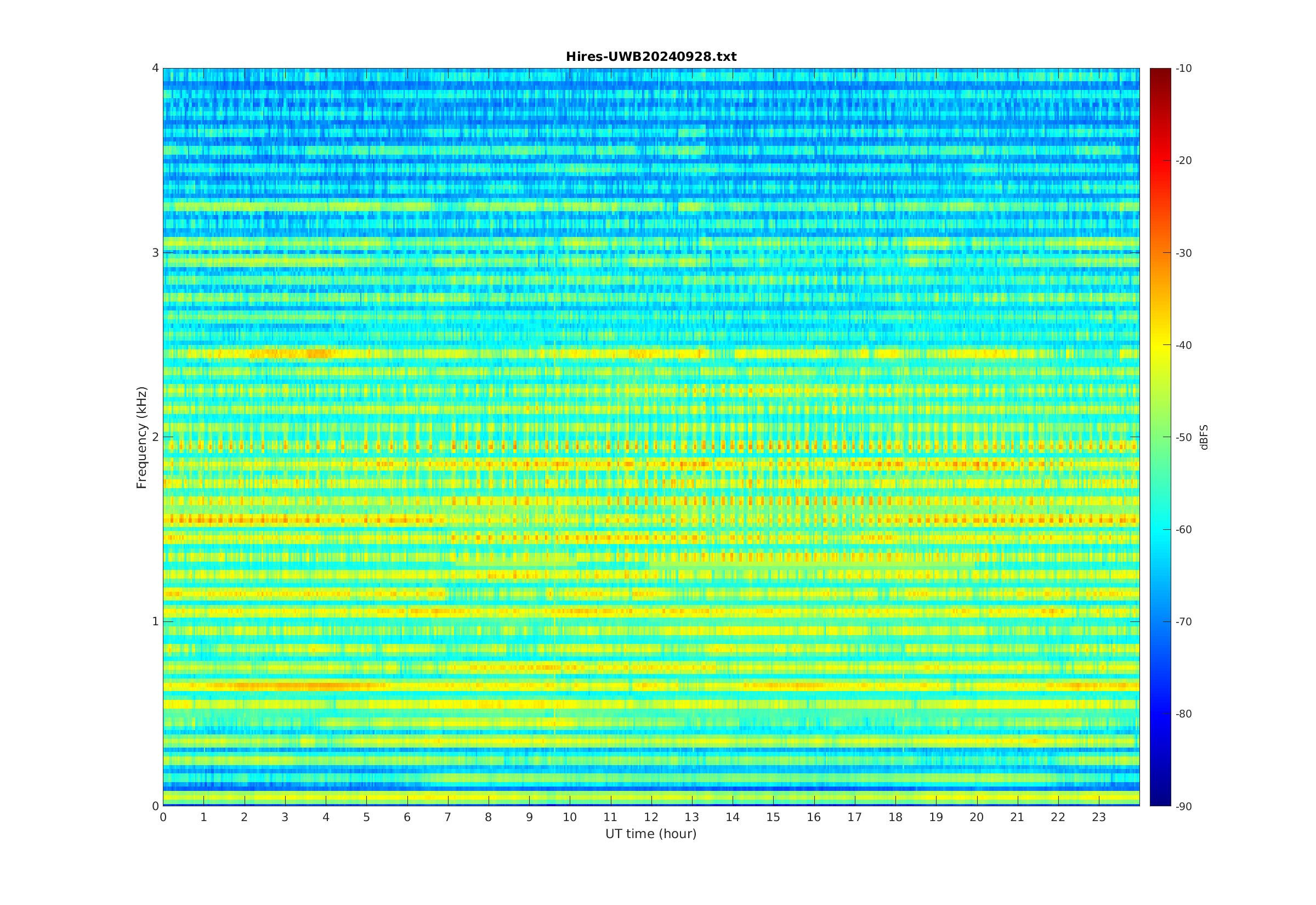Image resolution: width=1316 pixels, height=905 pixels.
Task: Click hour 13 on the time axis
Action: (692, 817)
